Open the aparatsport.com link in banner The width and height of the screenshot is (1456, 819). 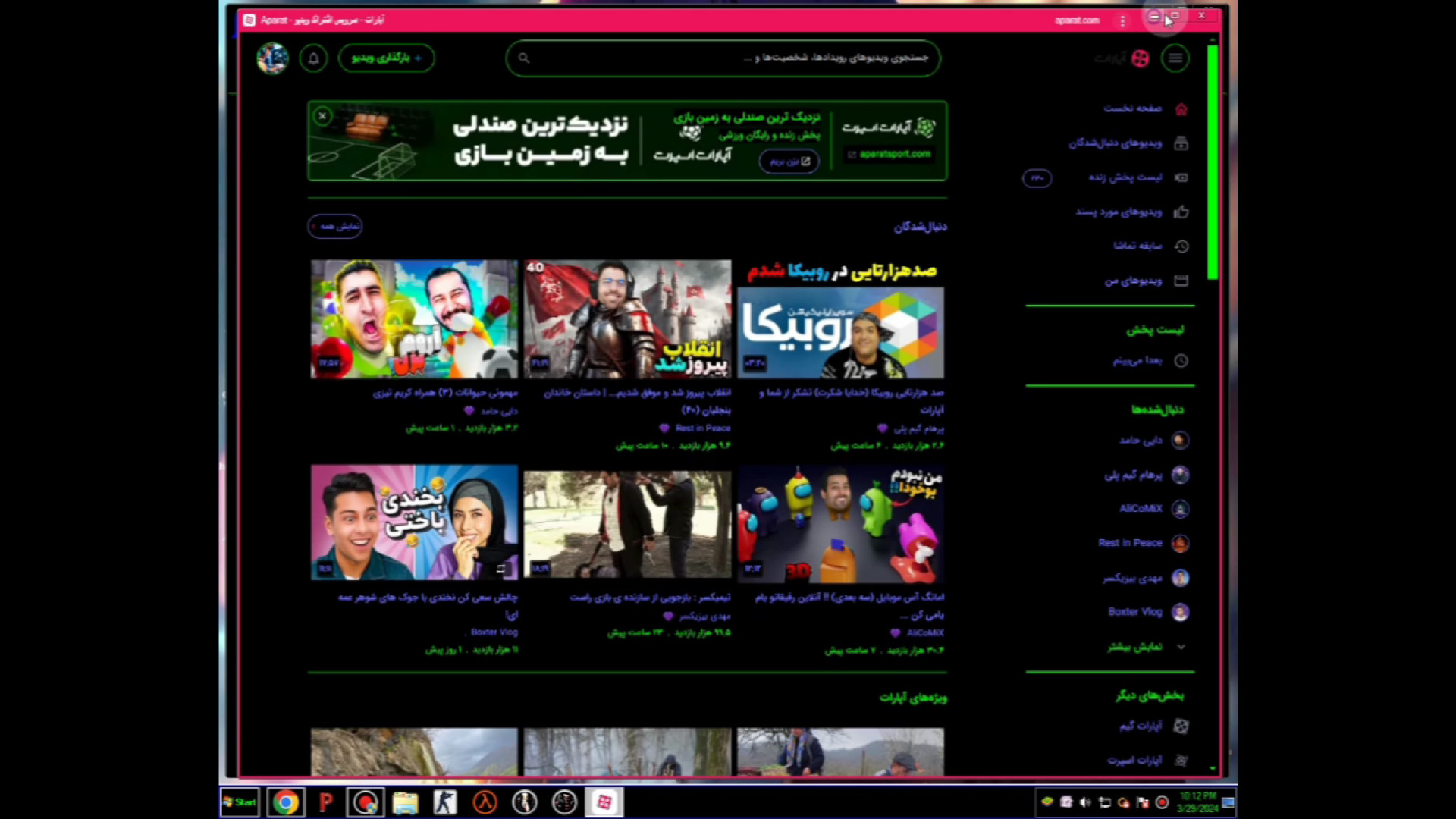coord(889,154)
